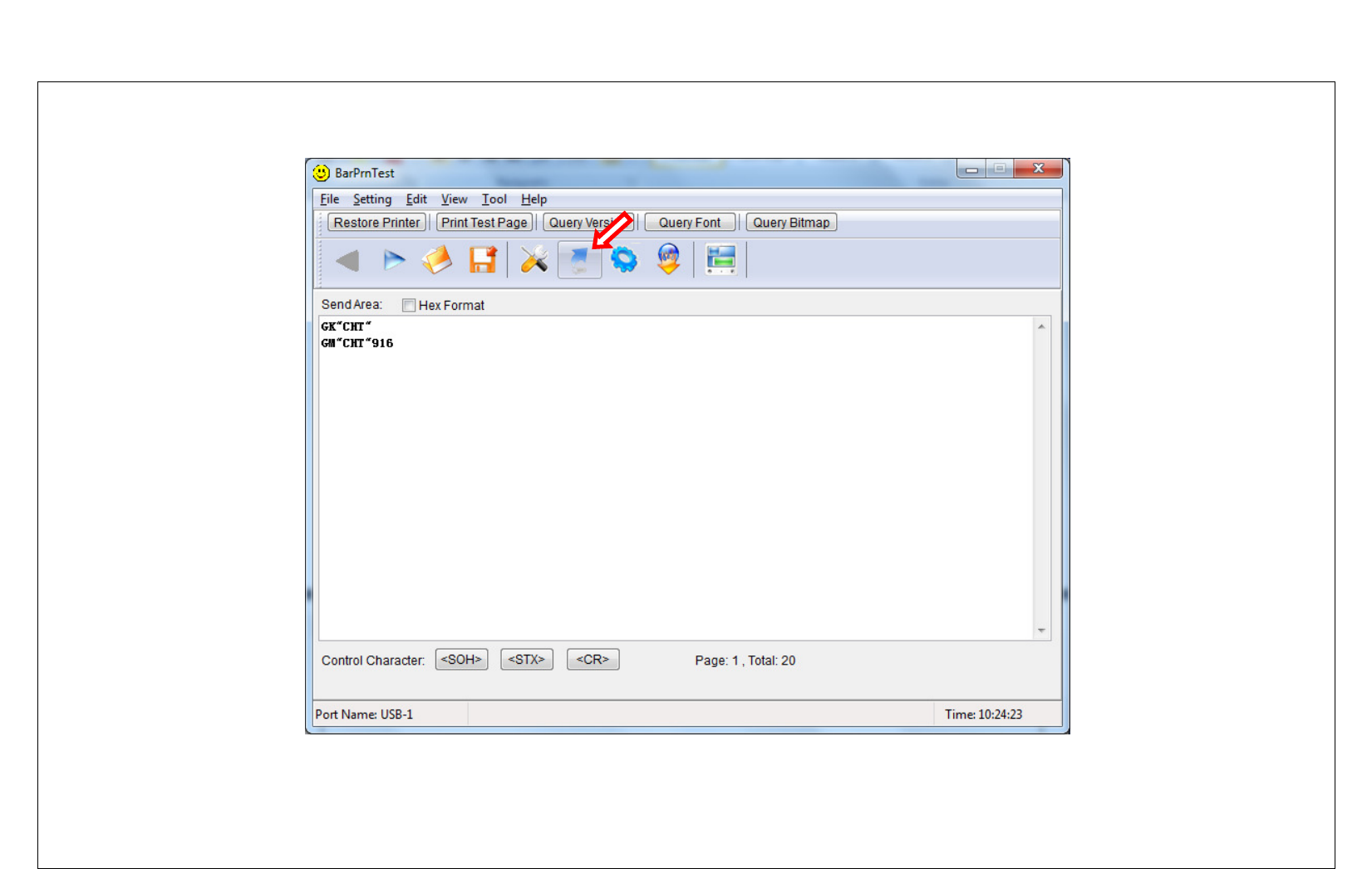Open the blue gear settings icon
1372x869 pixels.
624,260
